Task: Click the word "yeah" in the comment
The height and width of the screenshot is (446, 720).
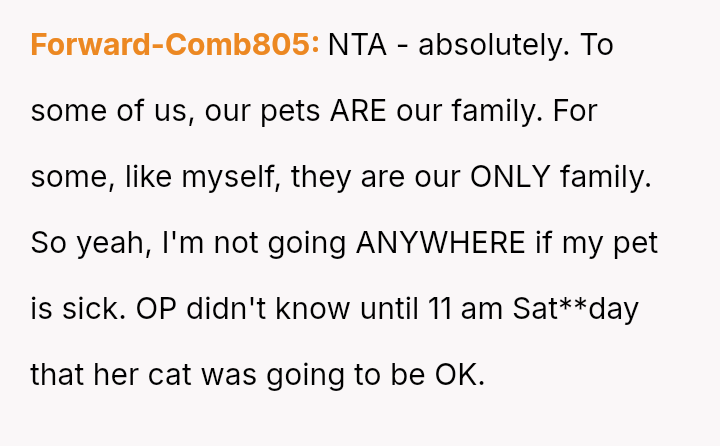Action: (x=112, y=243)
